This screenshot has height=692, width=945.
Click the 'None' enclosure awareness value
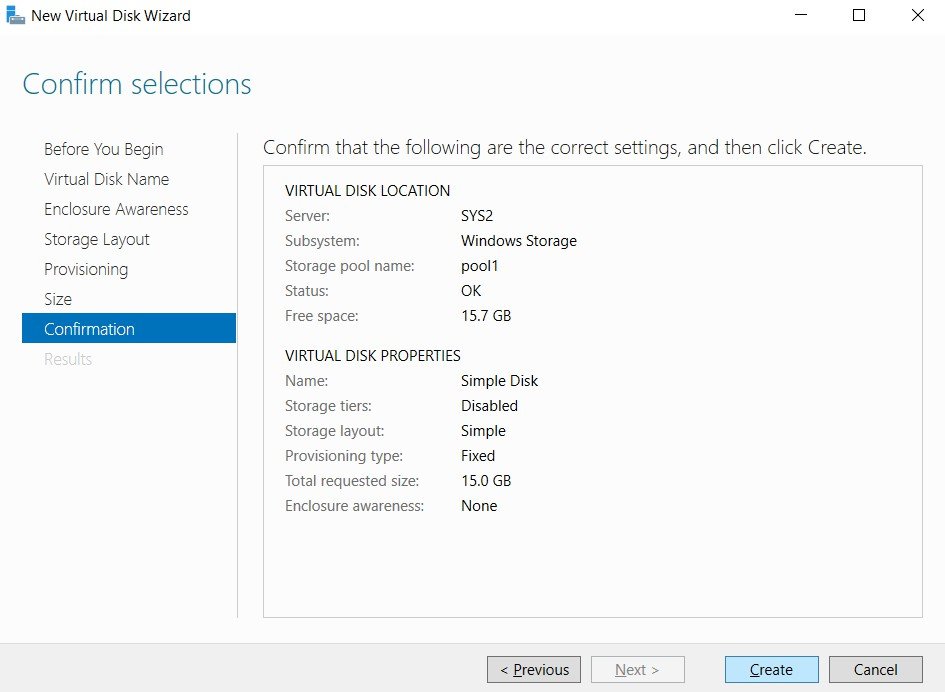click(x=479, y=506)
